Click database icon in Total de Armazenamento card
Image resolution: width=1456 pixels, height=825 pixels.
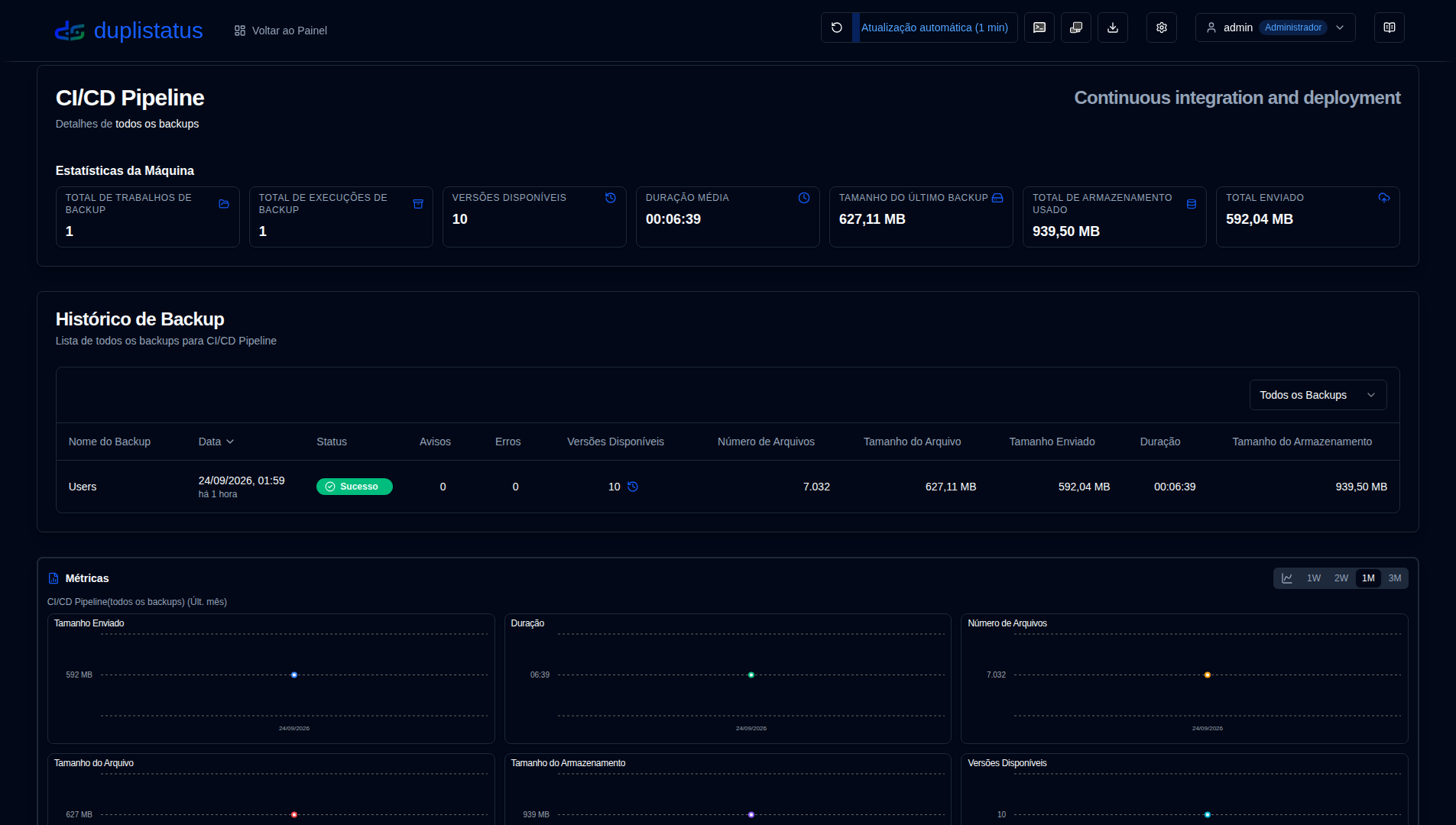[x=1192, y=204]
